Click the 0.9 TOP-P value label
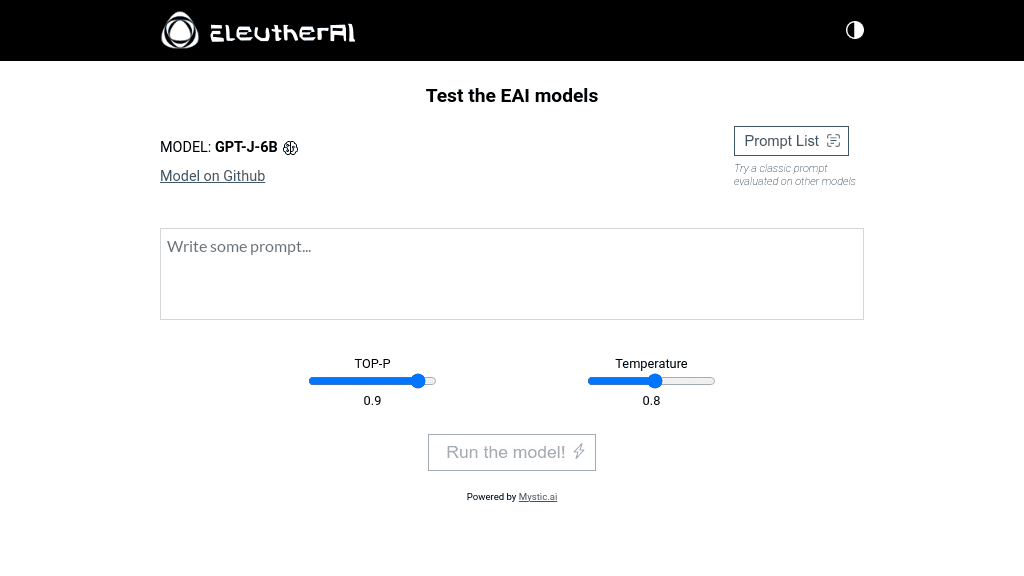 pyautogui.click(x=372, y=401)
